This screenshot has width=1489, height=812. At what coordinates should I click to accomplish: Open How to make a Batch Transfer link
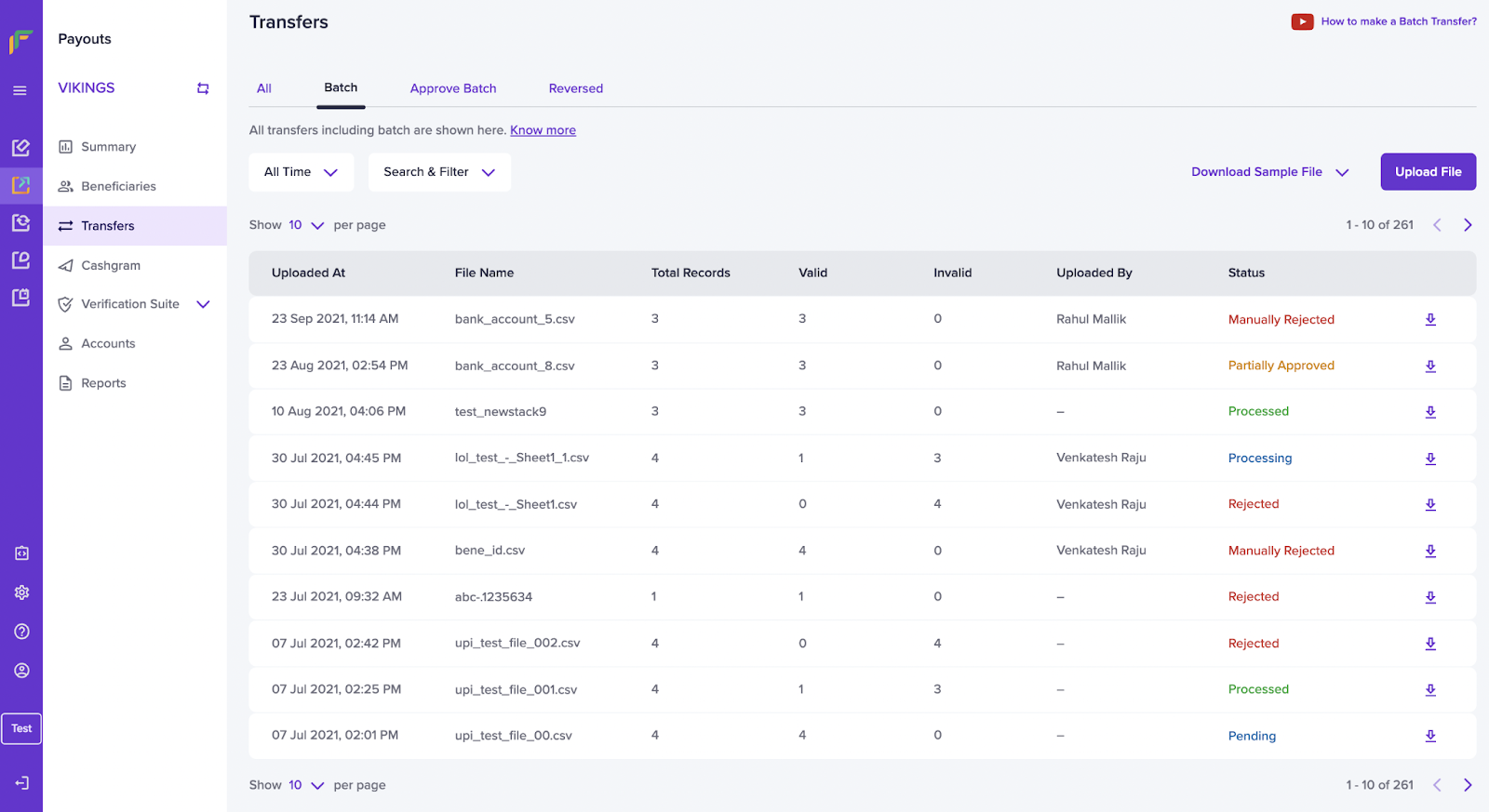coord(1399,21)
